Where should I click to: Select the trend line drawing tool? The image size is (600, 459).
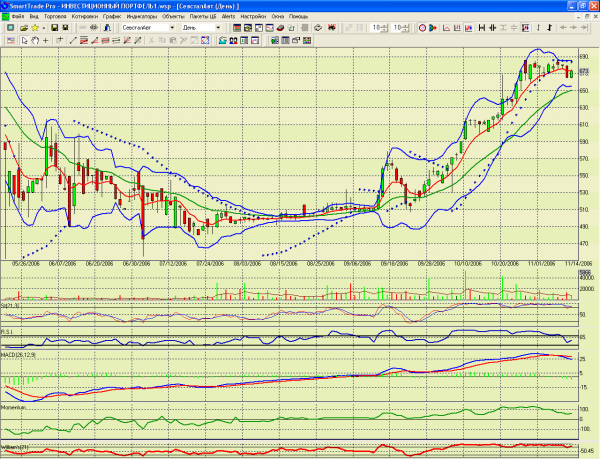click(x=73, y=40)
